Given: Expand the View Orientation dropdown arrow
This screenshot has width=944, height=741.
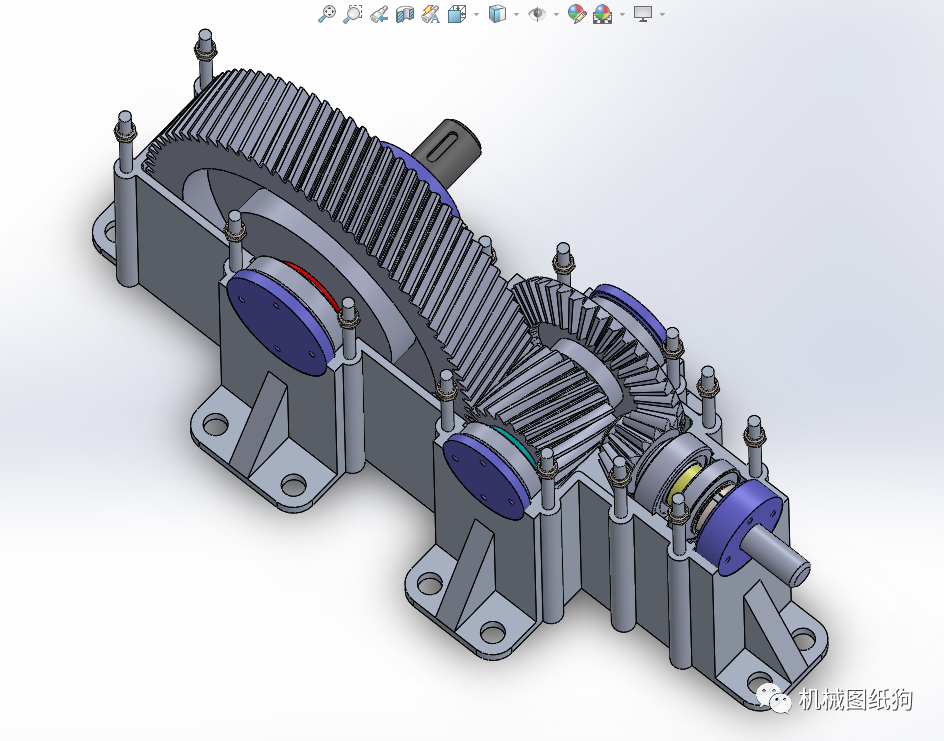Looking at the screenshot, I should pos(476,14).
